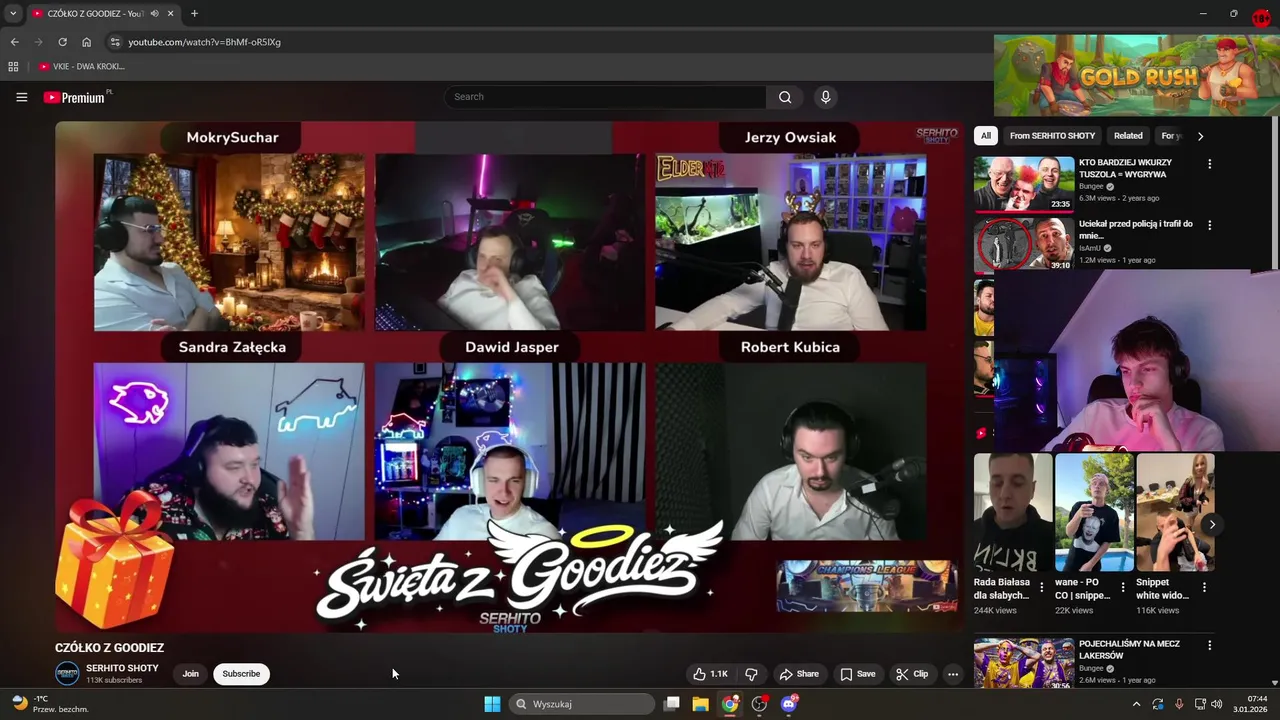
Task: Open a new browser tab
Action: [x=194, y=13]
